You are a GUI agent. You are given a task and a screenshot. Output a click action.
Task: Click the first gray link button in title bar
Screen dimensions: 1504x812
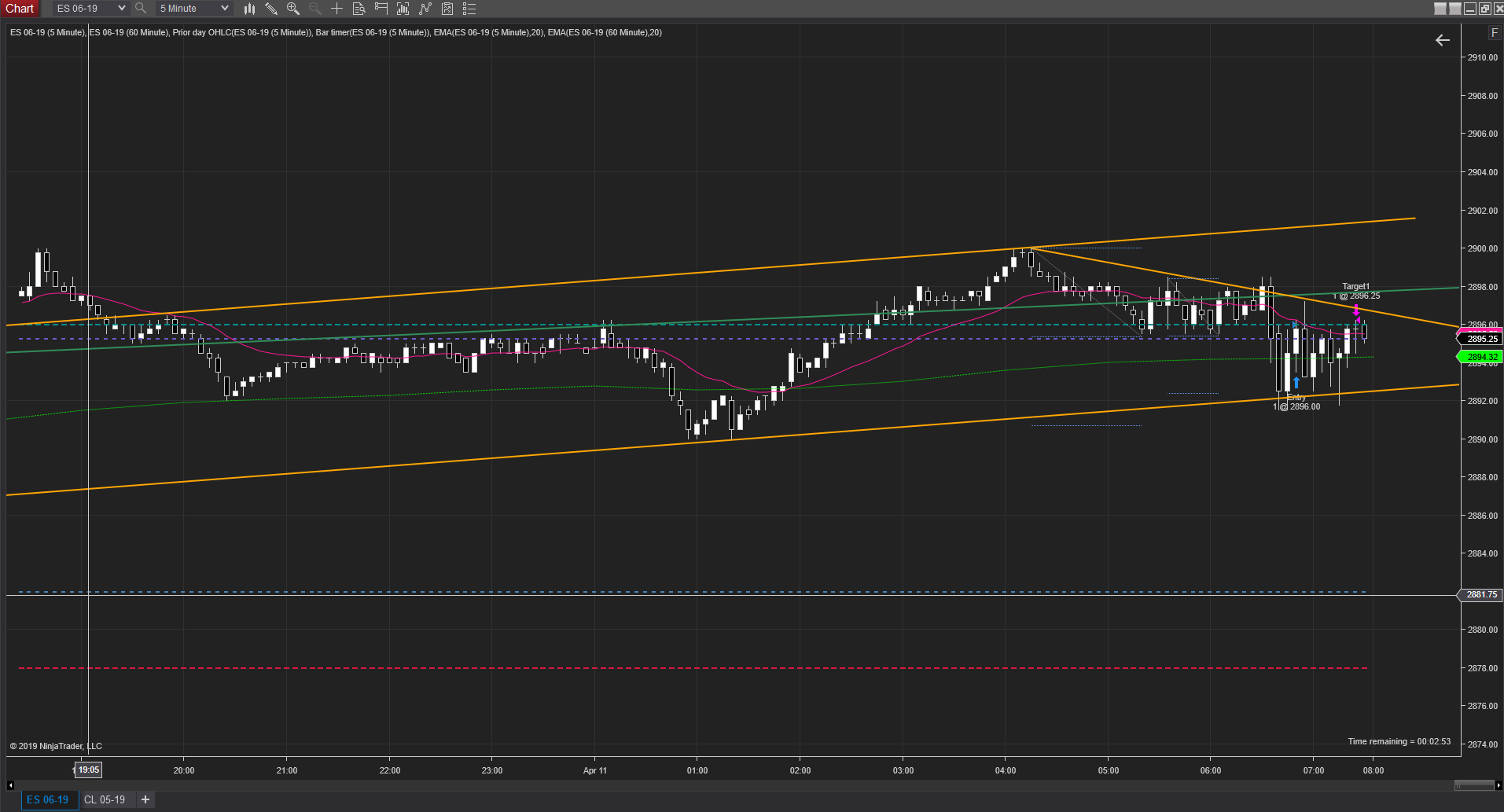tap(1440, 9)
